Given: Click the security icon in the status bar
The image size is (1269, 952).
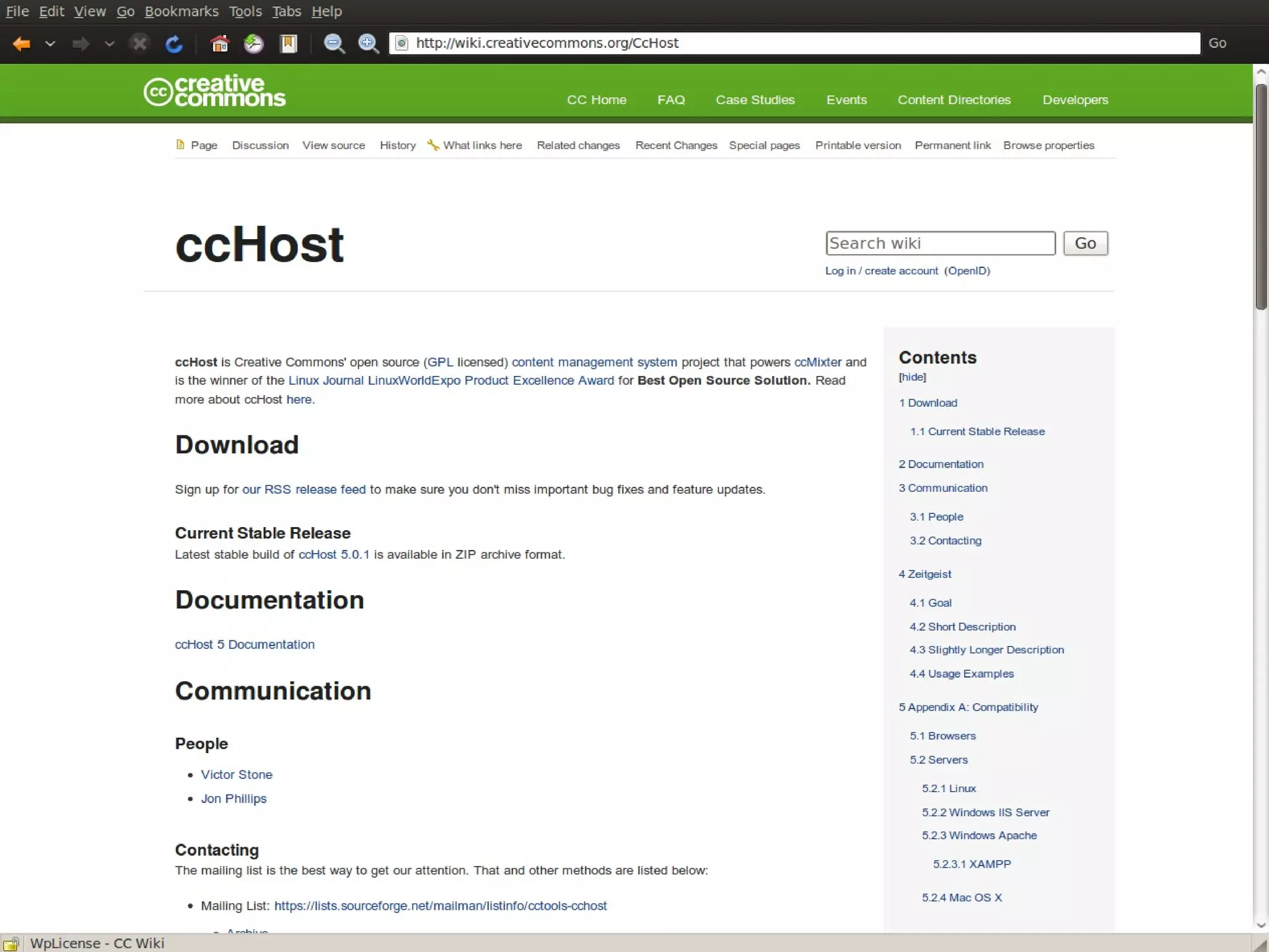Looking at the screenshot, I should pyautogui.click(x=11, y=943).
